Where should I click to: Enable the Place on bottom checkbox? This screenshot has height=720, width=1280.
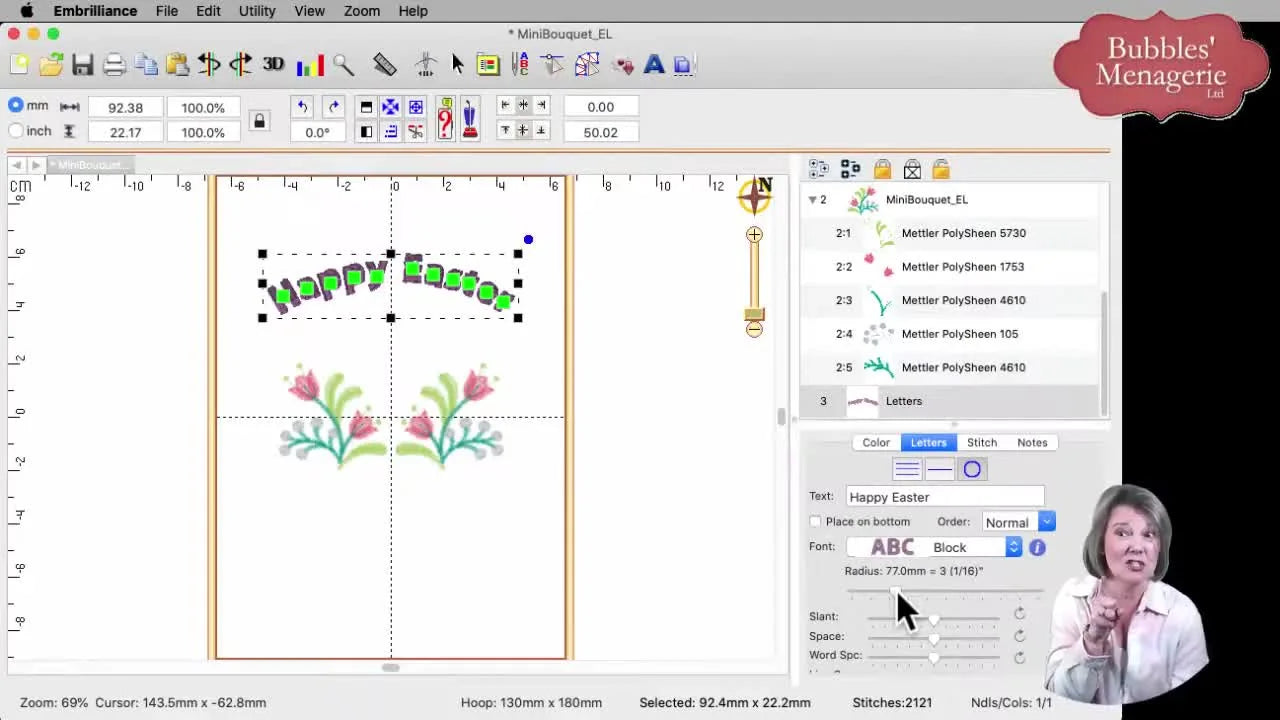click(x=815, y=522)
